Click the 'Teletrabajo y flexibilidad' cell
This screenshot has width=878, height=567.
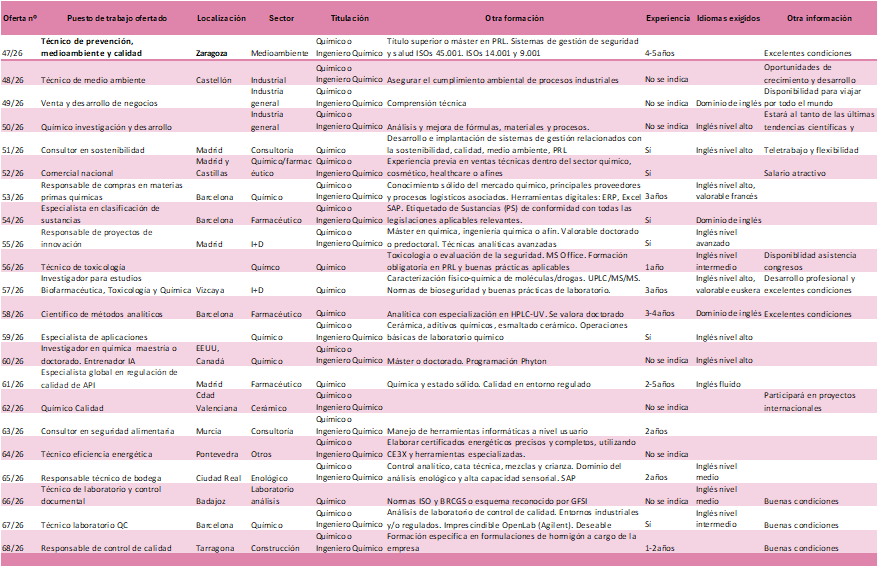pyautogui.click(x=810, y=150)
